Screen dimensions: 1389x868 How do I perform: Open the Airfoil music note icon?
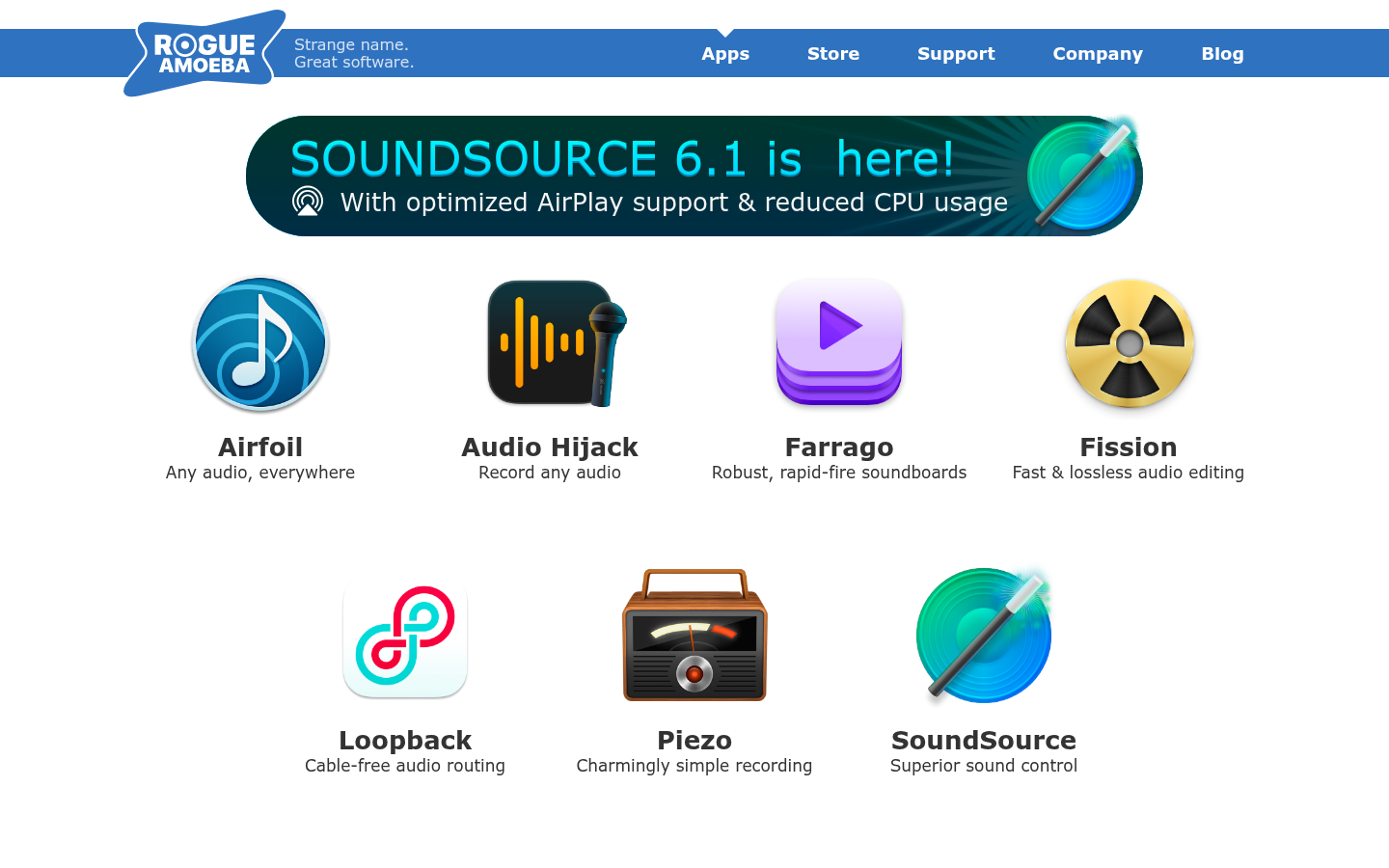pos(260,343)
